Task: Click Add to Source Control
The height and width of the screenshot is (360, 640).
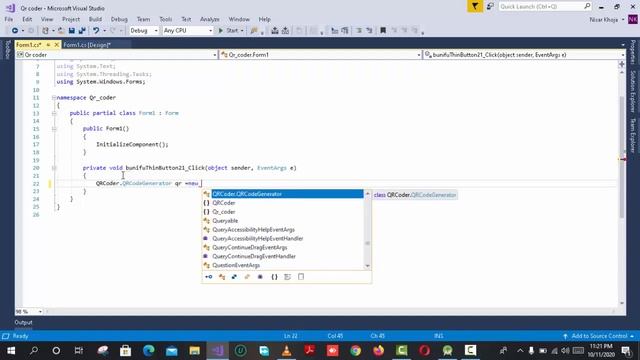Action: (599, 336)
